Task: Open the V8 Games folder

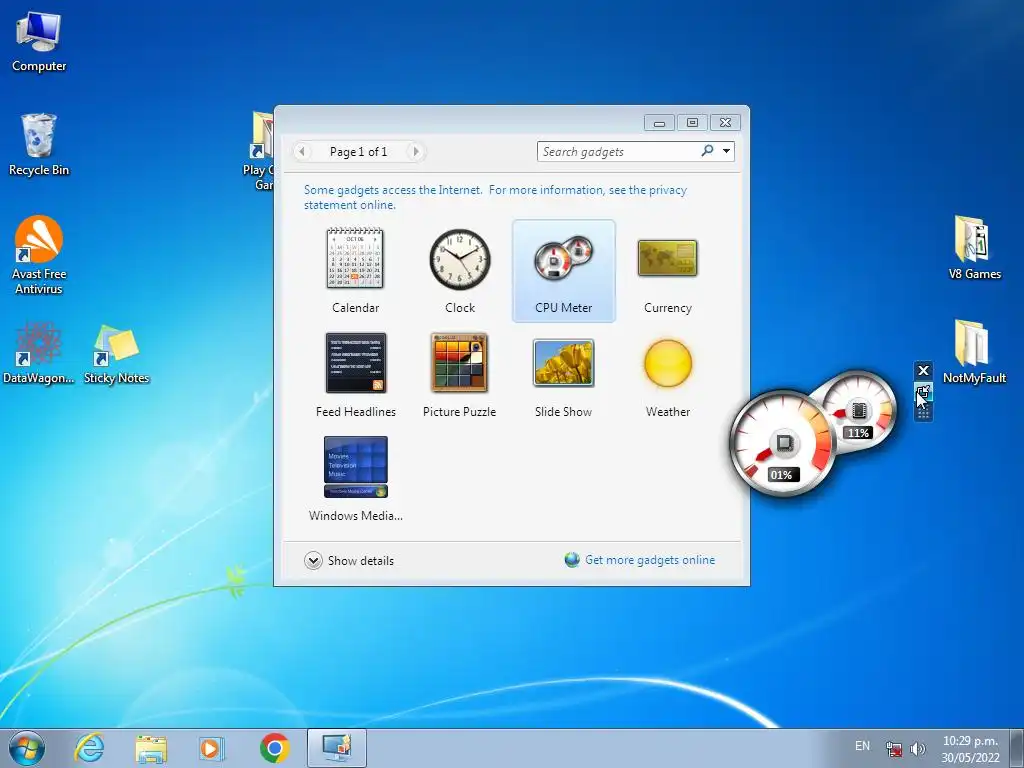Action: tap(974, 247)
